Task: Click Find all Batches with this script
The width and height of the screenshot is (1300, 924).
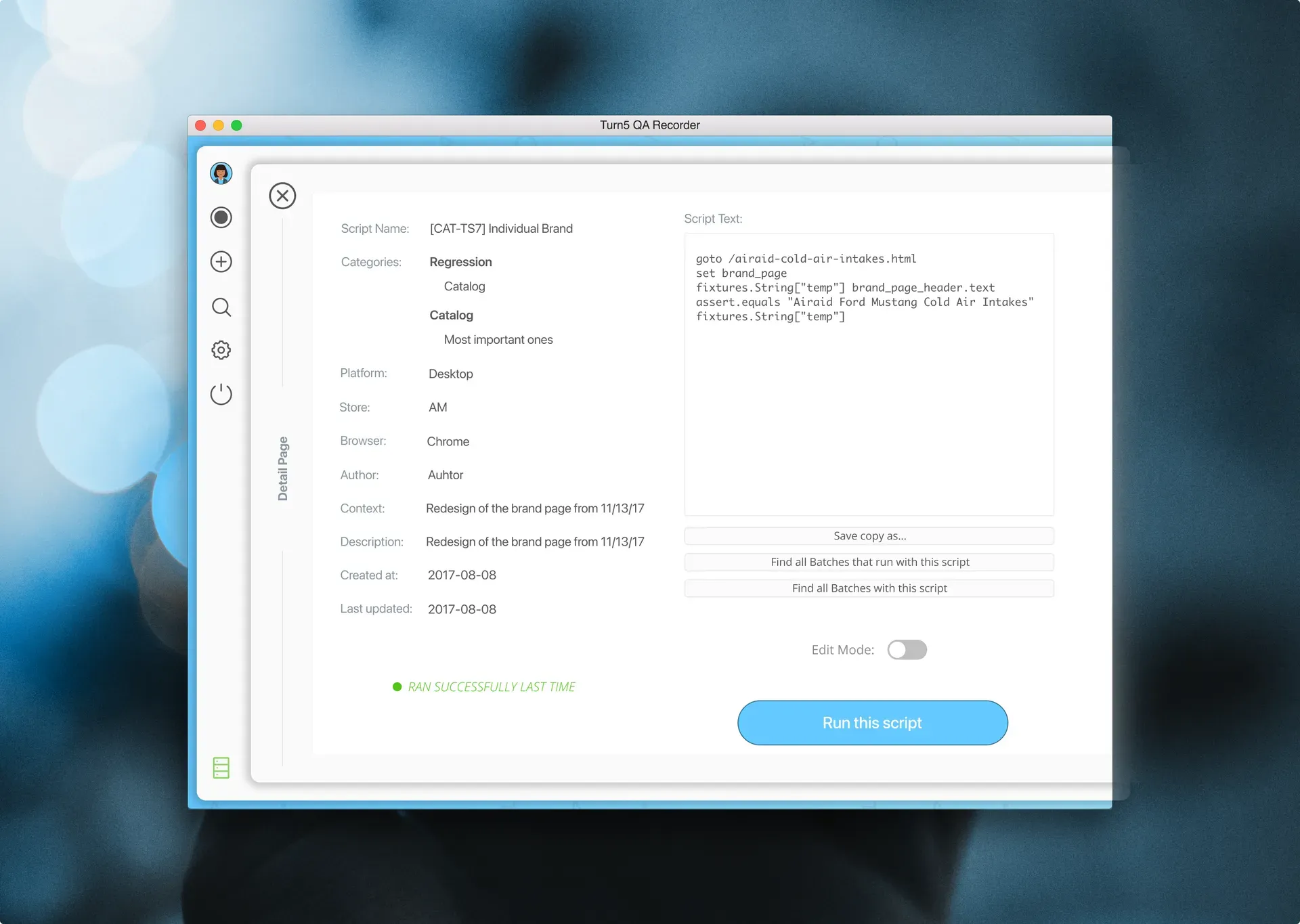Action: (869, 588)
